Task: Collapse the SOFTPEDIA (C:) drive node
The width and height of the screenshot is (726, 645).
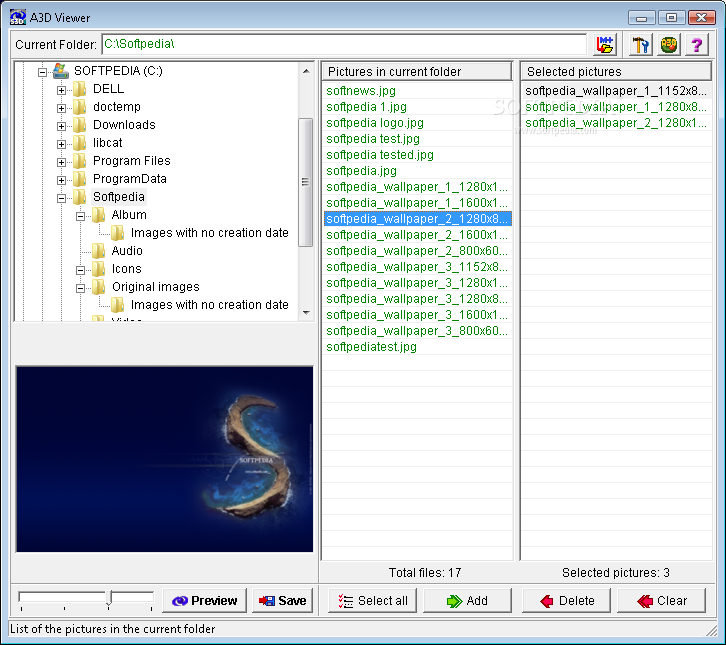Action: [43, 72]
